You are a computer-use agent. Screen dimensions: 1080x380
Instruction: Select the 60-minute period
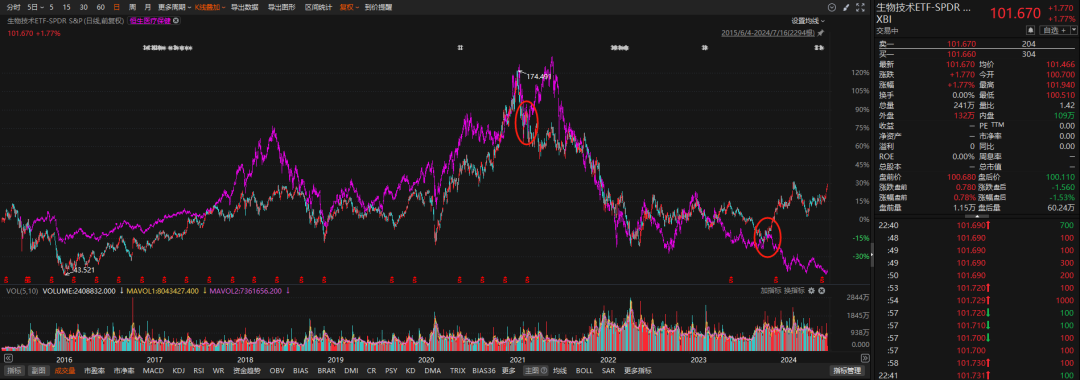pos(101,7)
